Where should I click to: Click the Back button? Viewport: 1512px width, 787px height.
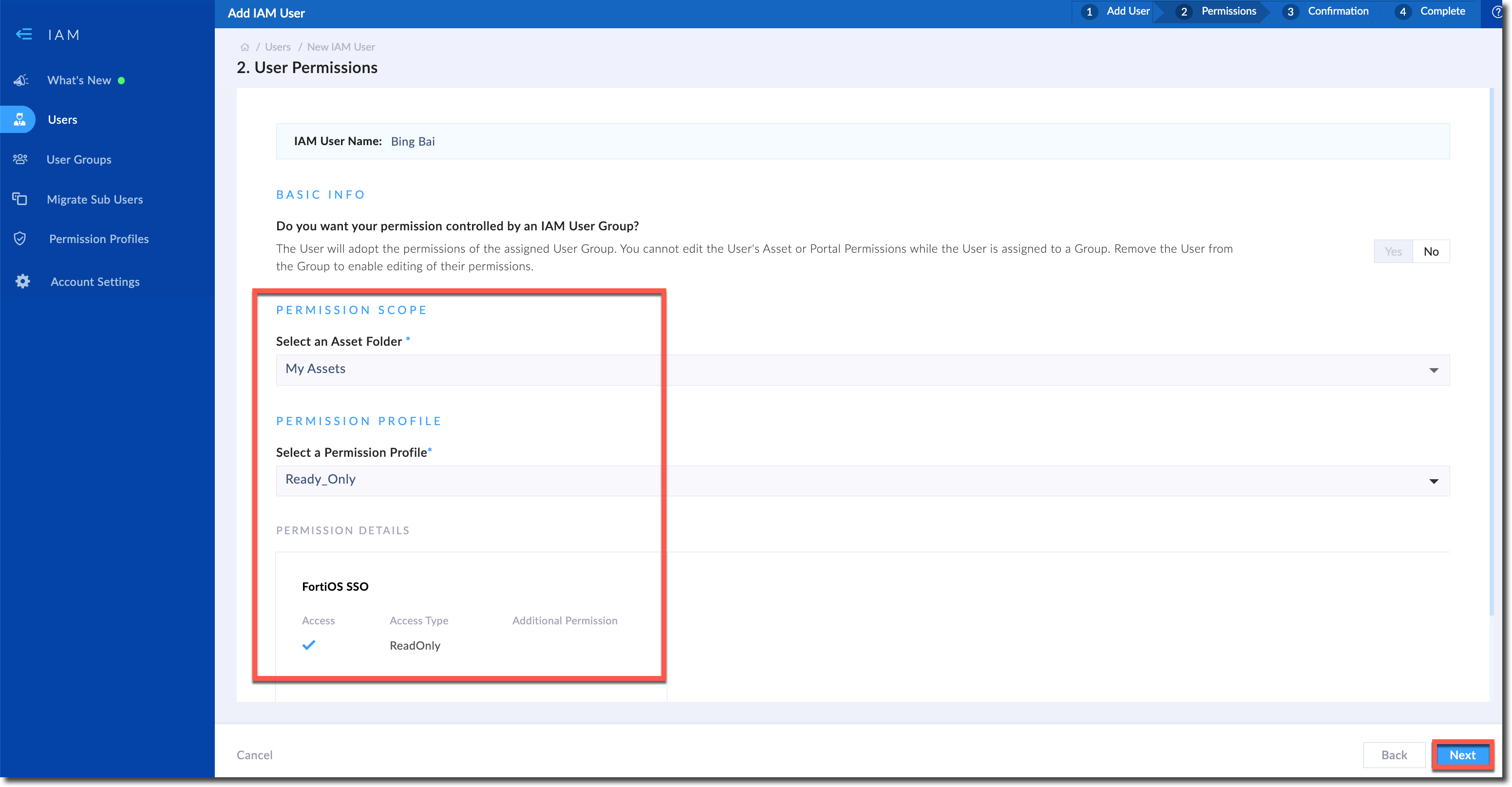(x=1394, y=755)
